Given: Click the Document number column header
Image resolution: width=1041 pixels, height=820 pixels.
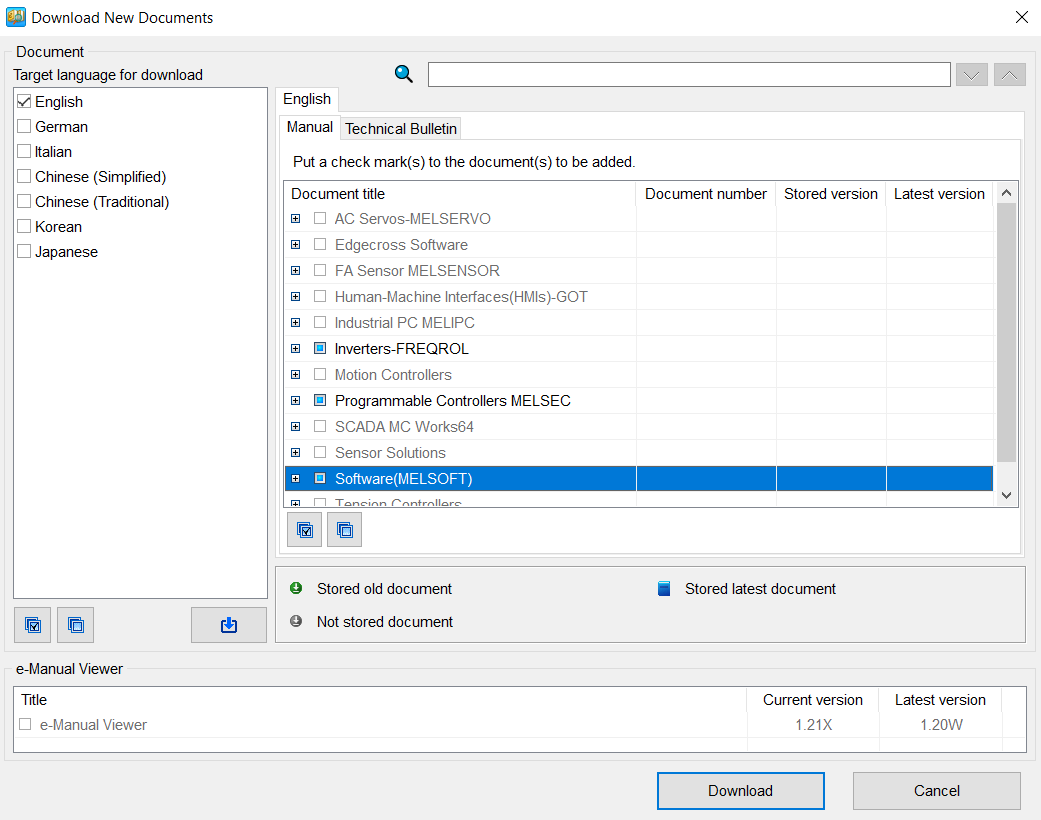Looking at the screenshot, I should 706,194.
